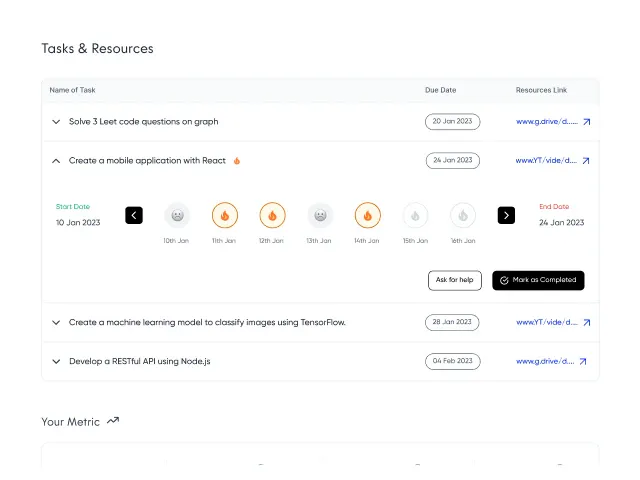
Task: Click the trend arrow beside Your Metric
Action: [113, 420]
